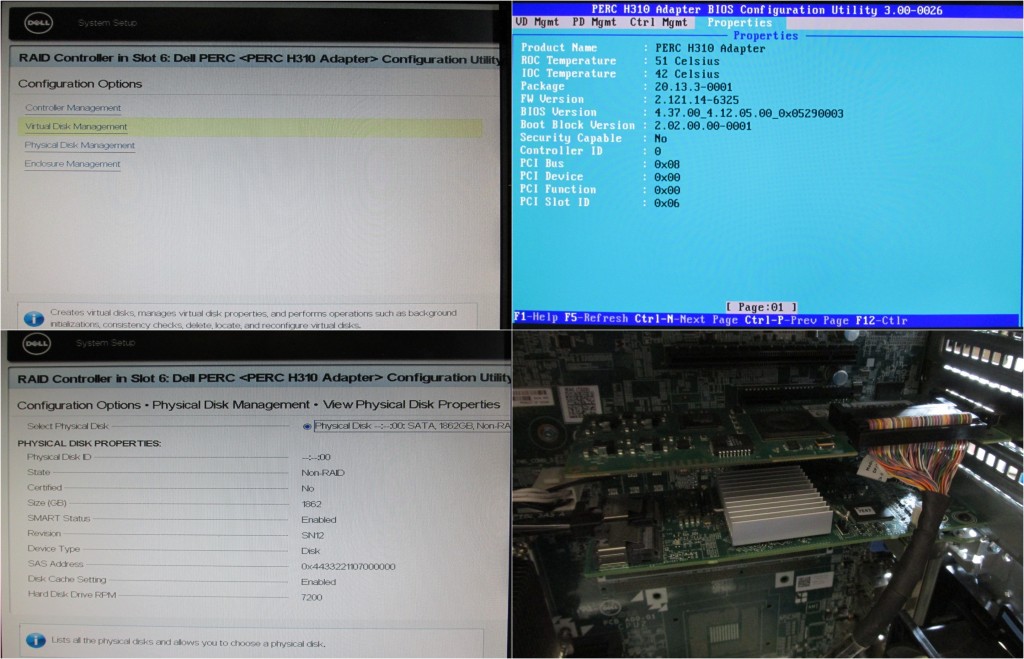Image resolution: width=1024 pixels, height=659 pixels.
Task: Click the Dell logo above View Physical Disk Properties
Action: click(37, 344)
